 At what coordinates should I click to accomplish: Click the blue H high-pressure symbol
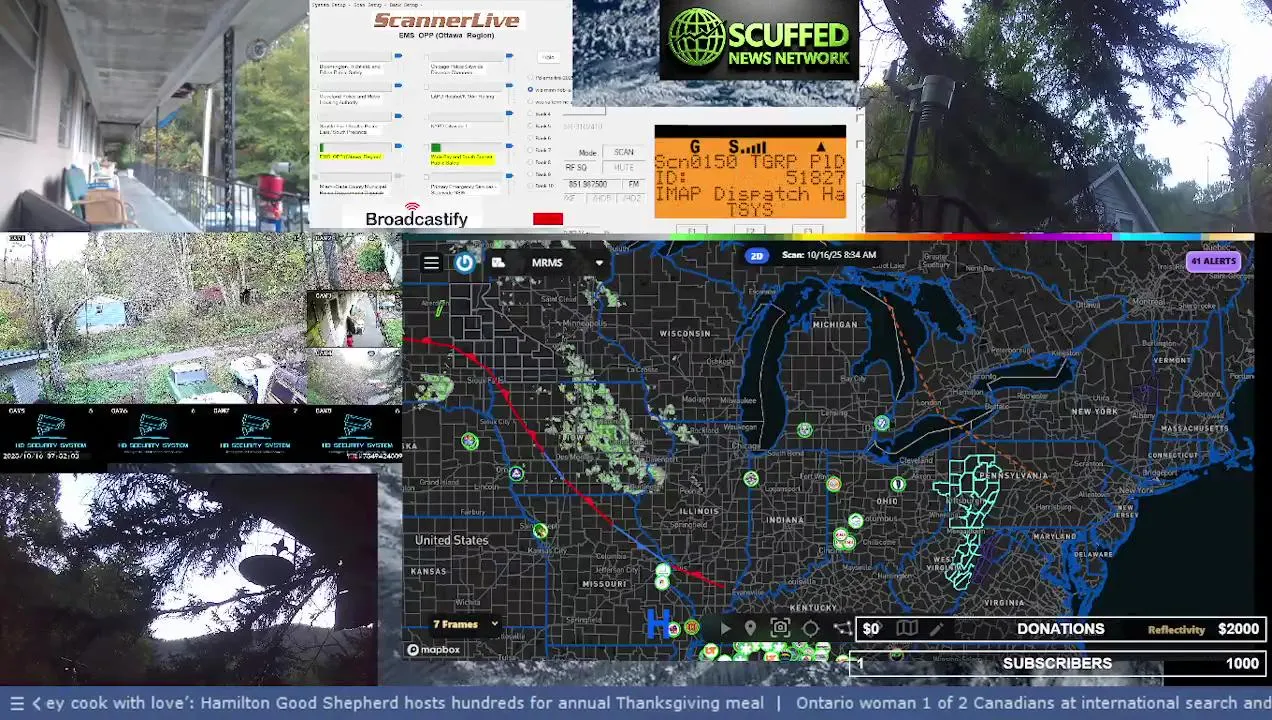click(x=657, y=623)
